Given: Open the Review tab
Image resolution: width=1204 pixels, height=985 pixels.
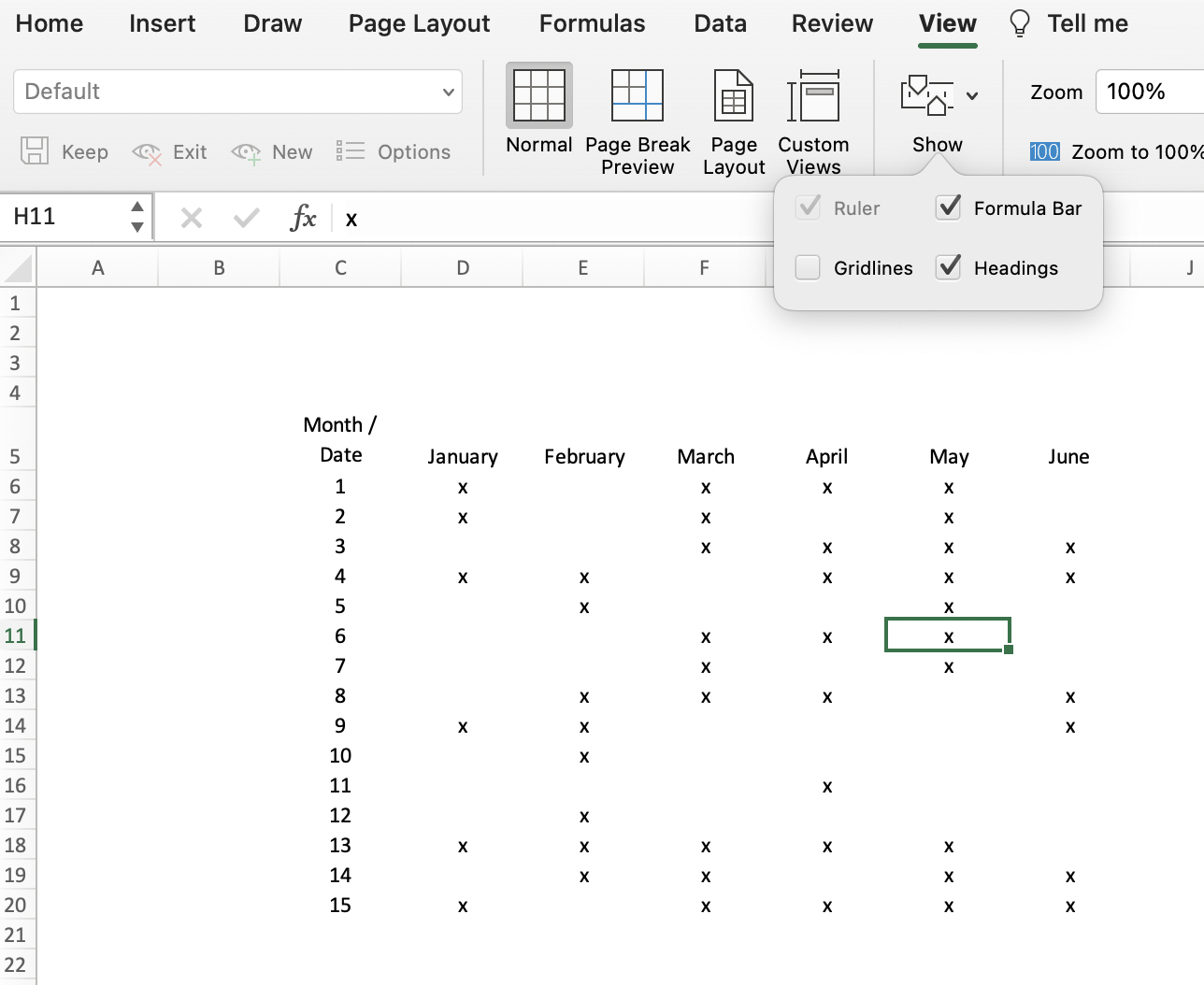Looking at the screenshot, I should pos(832,23).
